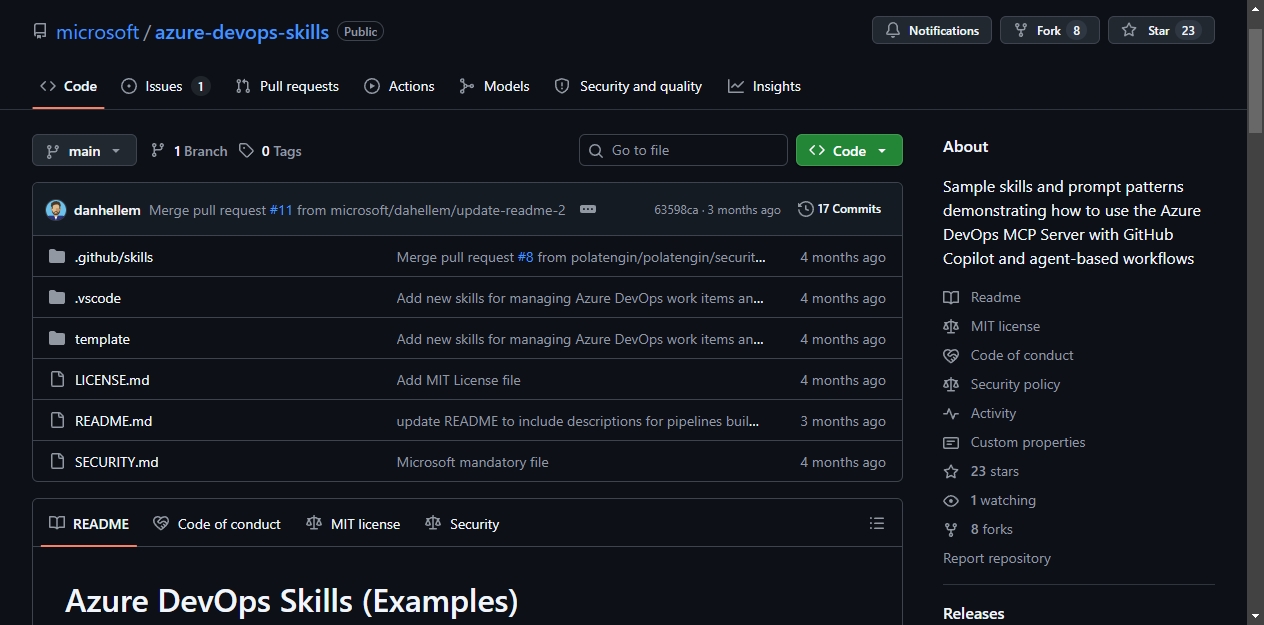The height and width of the screenshot is (625, 1264).
Task: View the 17 Commits history
Action: [x=840, y=209]
